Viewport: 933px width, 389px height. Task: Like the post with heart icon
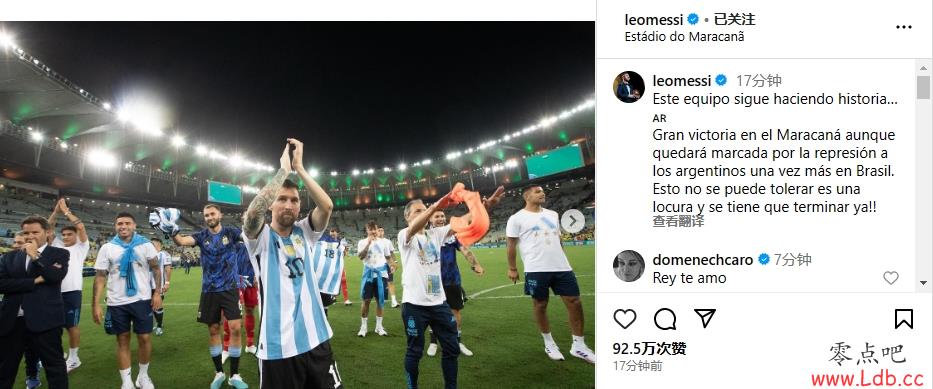(x=625, y=319)
